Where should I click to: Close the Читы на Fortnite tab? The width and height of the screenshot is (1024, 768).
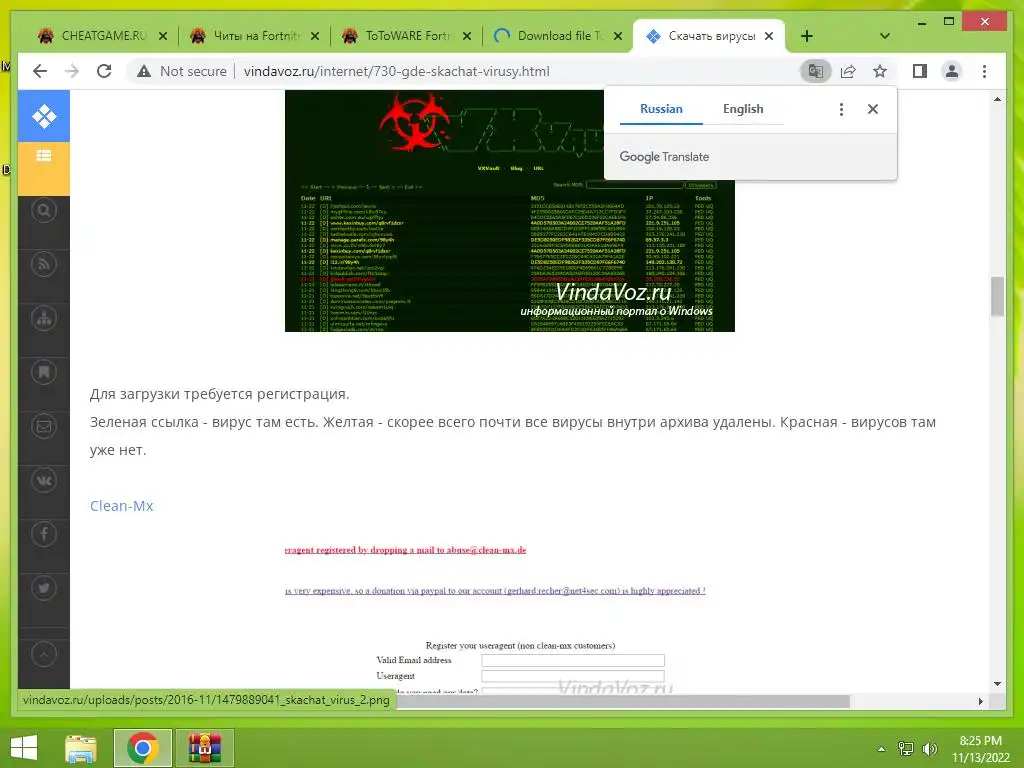(x=315, y=36)
